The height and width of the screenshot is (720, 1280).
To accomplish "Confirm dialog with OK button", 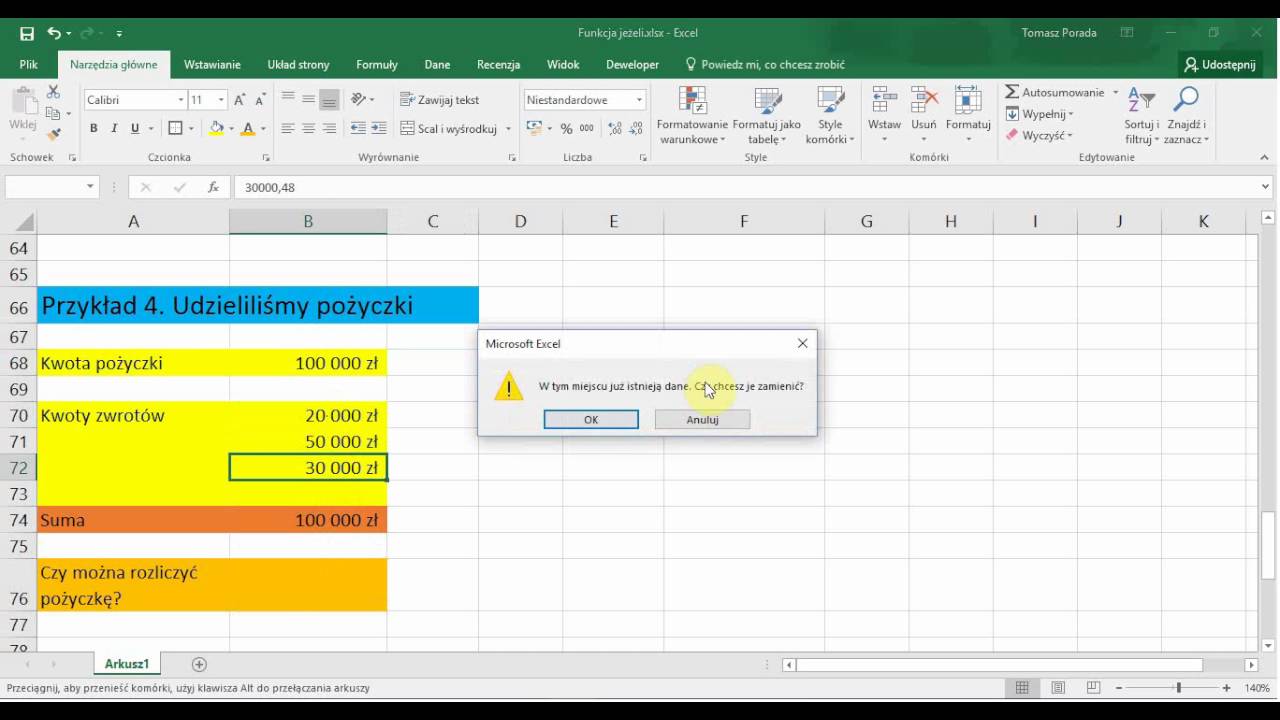I will pyautogui.click(x=591, y=420).
